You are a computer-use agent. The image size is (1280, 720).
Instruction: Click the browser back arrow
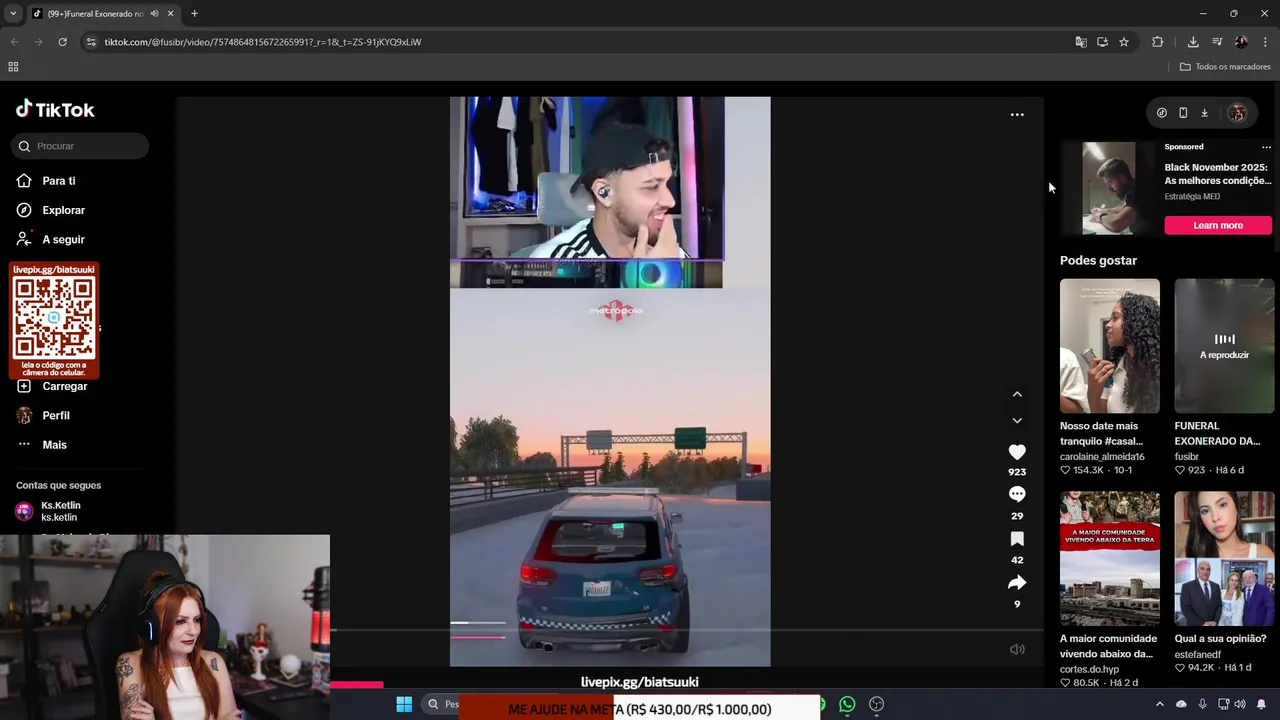click(x=14, y=42)
